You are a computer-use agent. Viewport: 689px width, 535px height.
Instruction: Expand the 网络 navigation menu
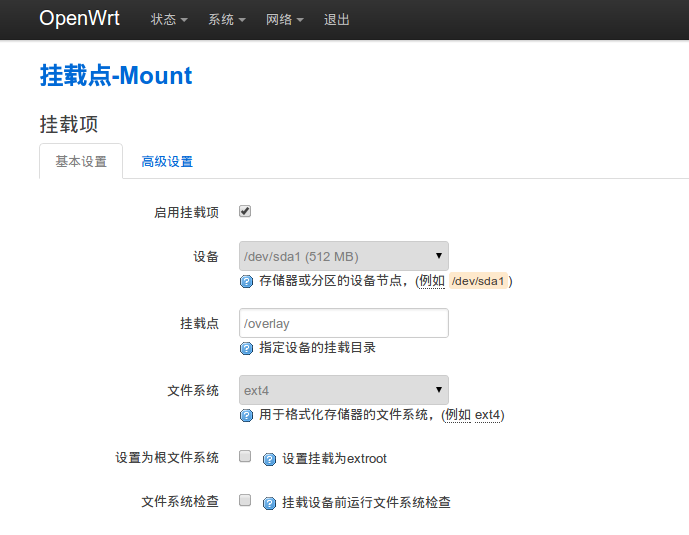click(x=285, y=20)
